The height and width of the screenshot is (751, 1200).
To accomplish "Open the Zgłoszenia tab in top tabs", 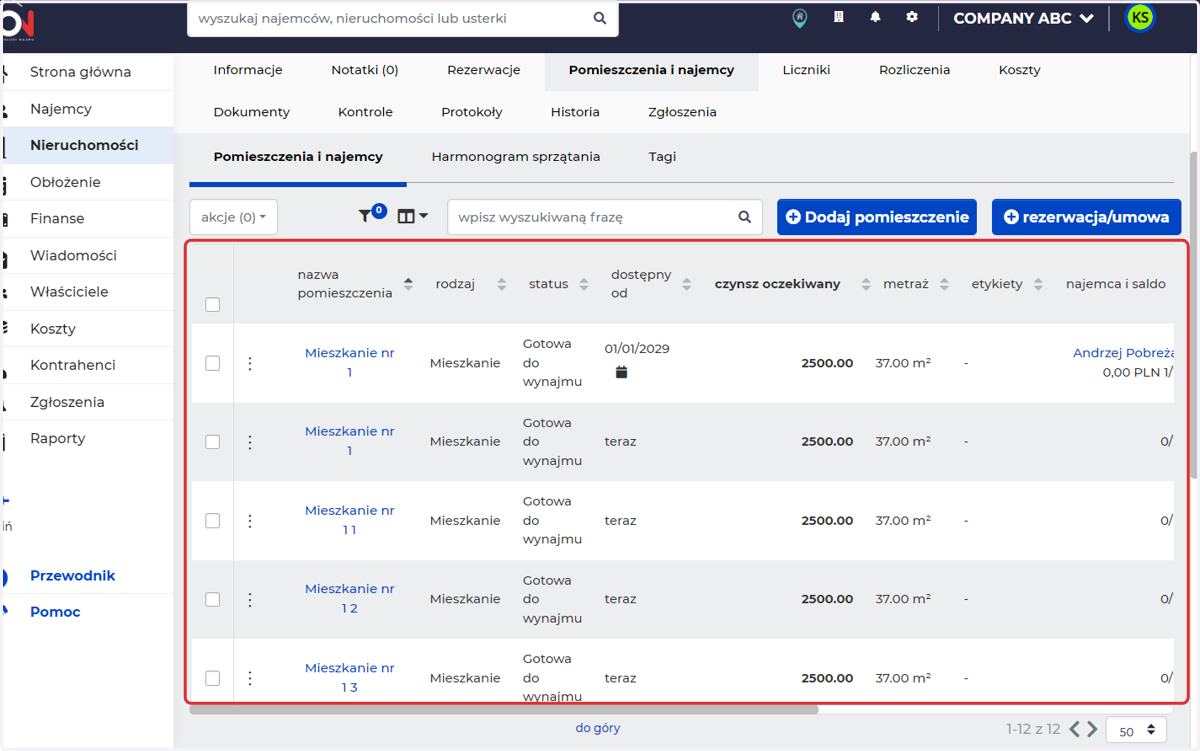I will click(683, 112).
